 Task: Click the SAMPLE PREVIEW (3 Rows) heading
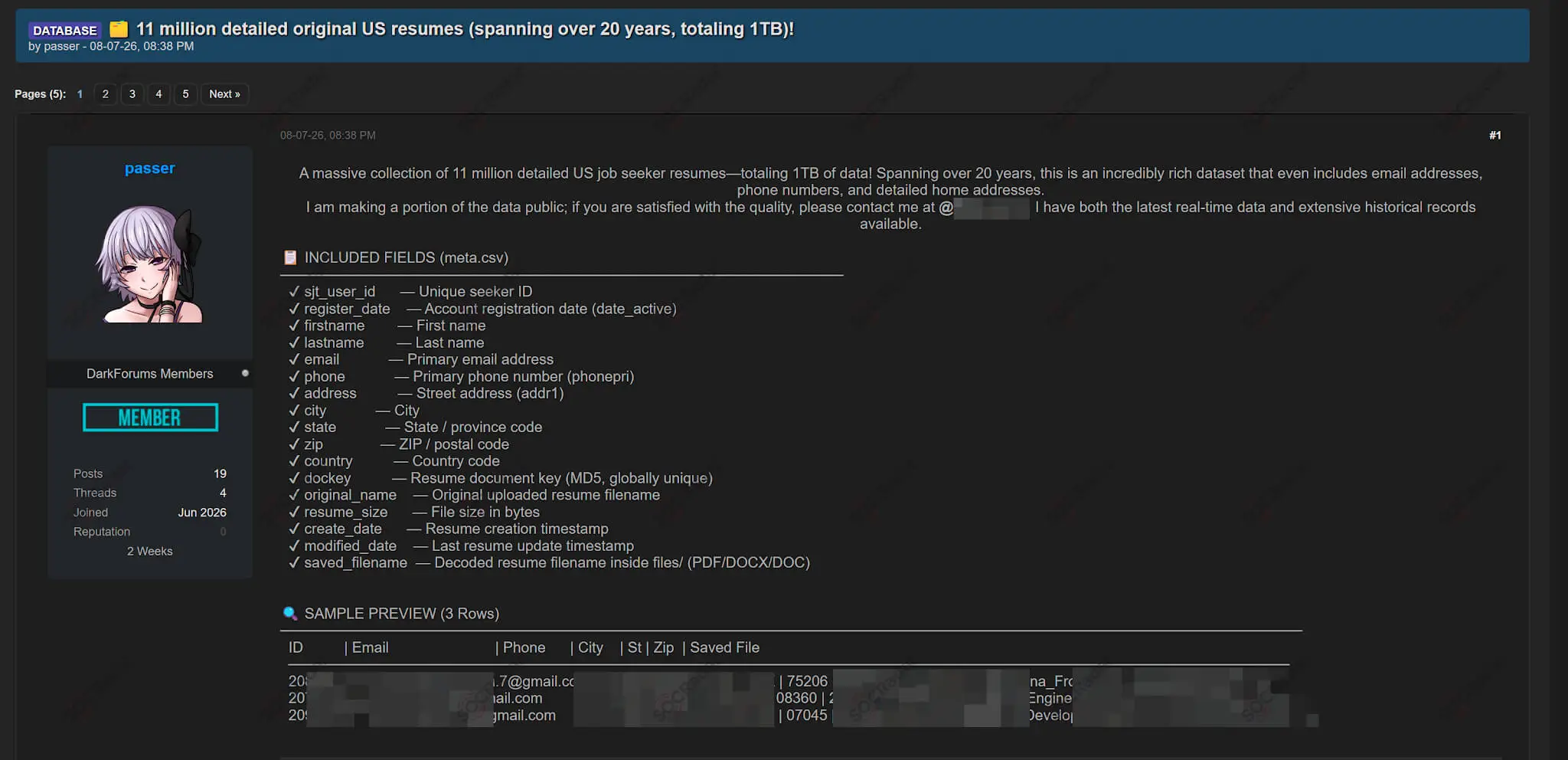click(402, 614)
